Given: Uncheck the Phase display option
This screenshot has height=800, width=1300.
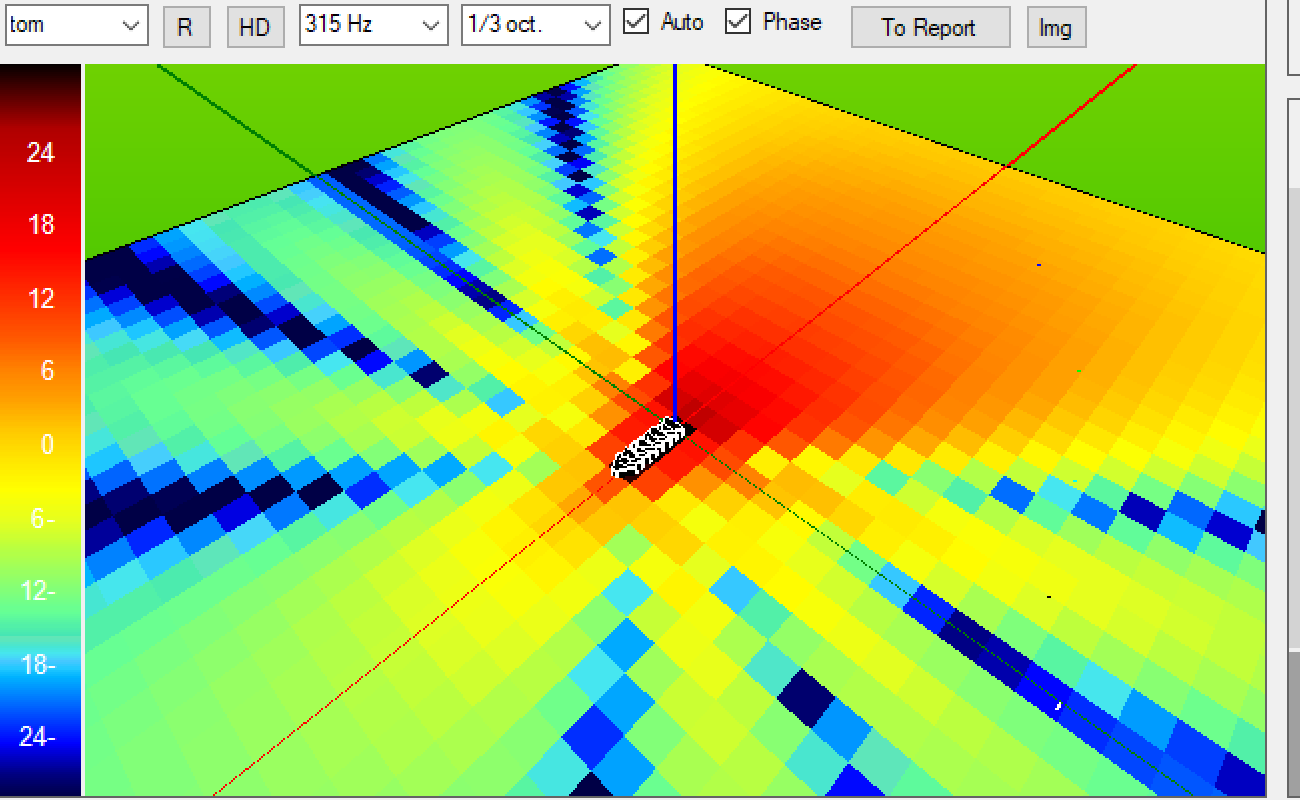Looking at the screenshot, I should tap(739, 22).
